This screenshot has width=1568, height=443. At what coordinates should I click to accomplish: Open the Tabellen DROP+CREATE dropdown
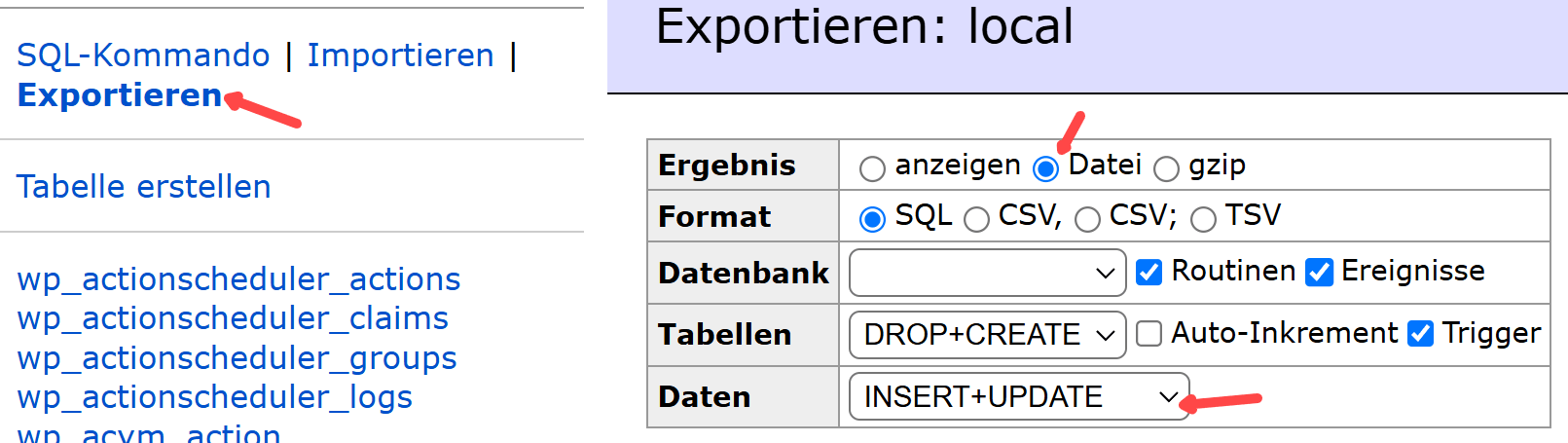(x=987, y=335)
